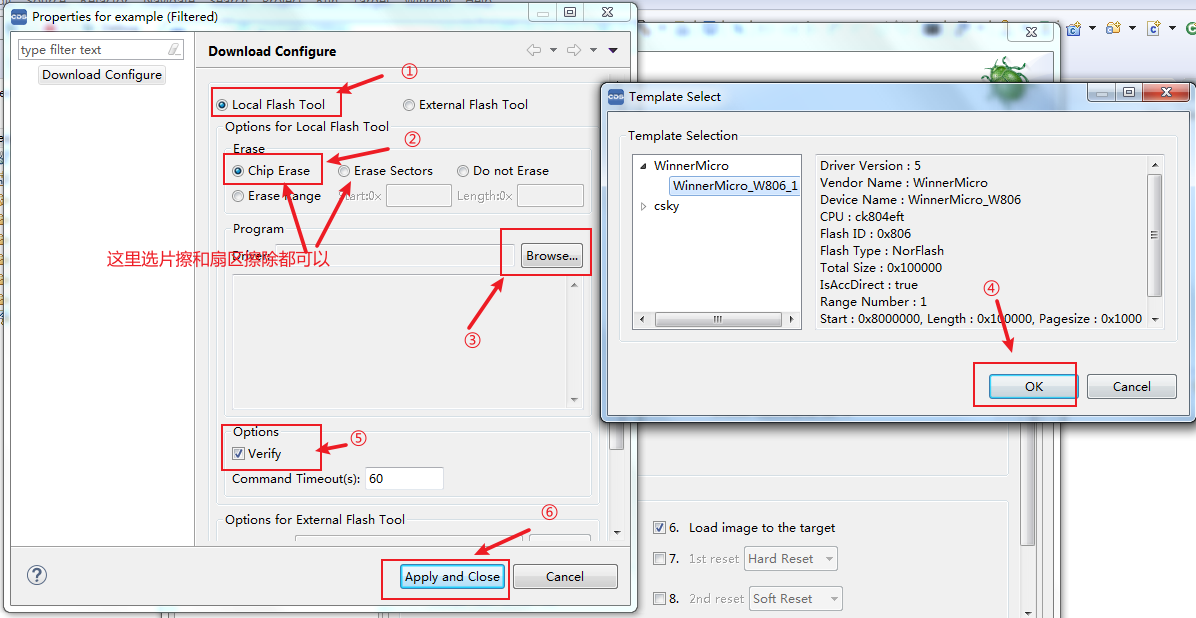Click the new C source file toolbar icon
1196x618 pixels.
pos(1153,29)
